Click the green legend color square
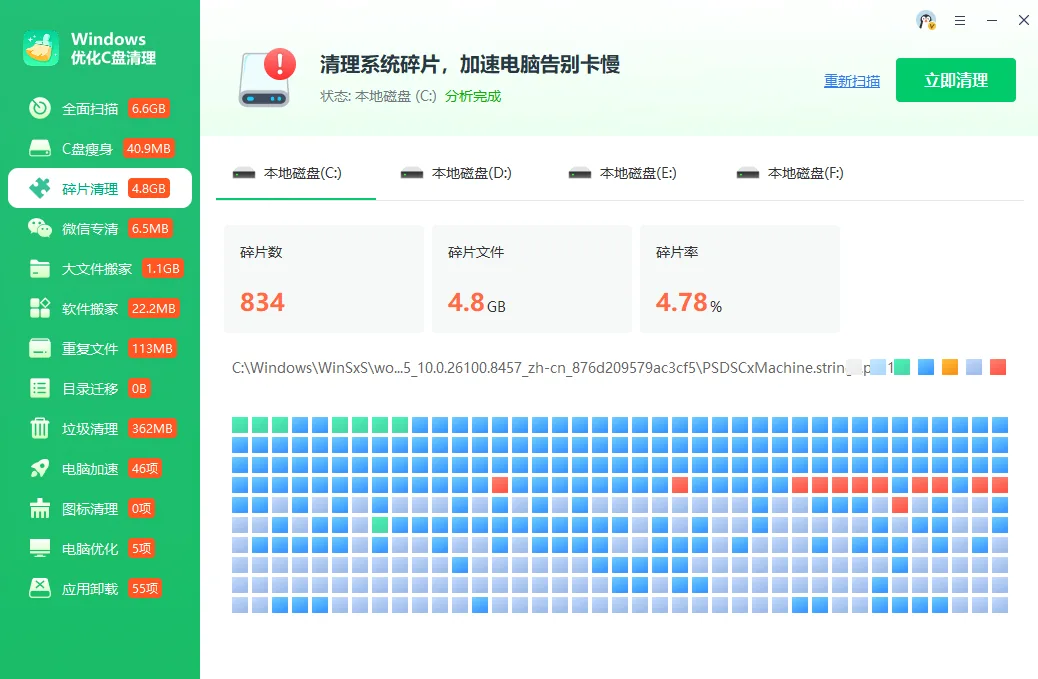The width and height of the screenshot is (1038, 679). [x=902, y=367]
